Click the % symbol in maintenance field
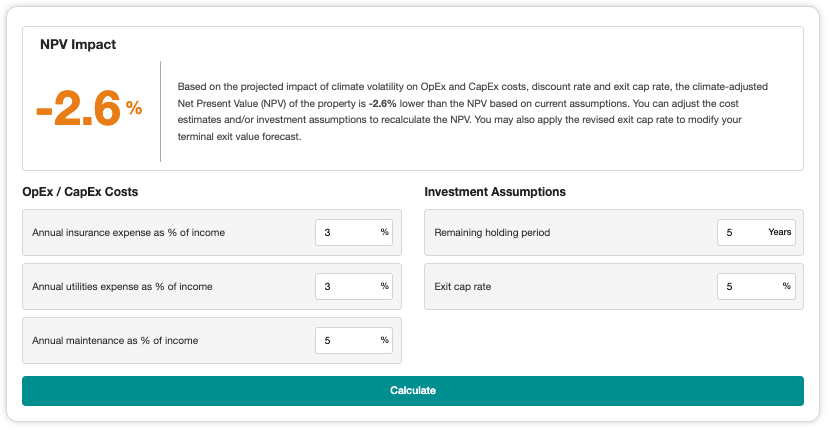 pyautogui.click(x=385, y=341)
